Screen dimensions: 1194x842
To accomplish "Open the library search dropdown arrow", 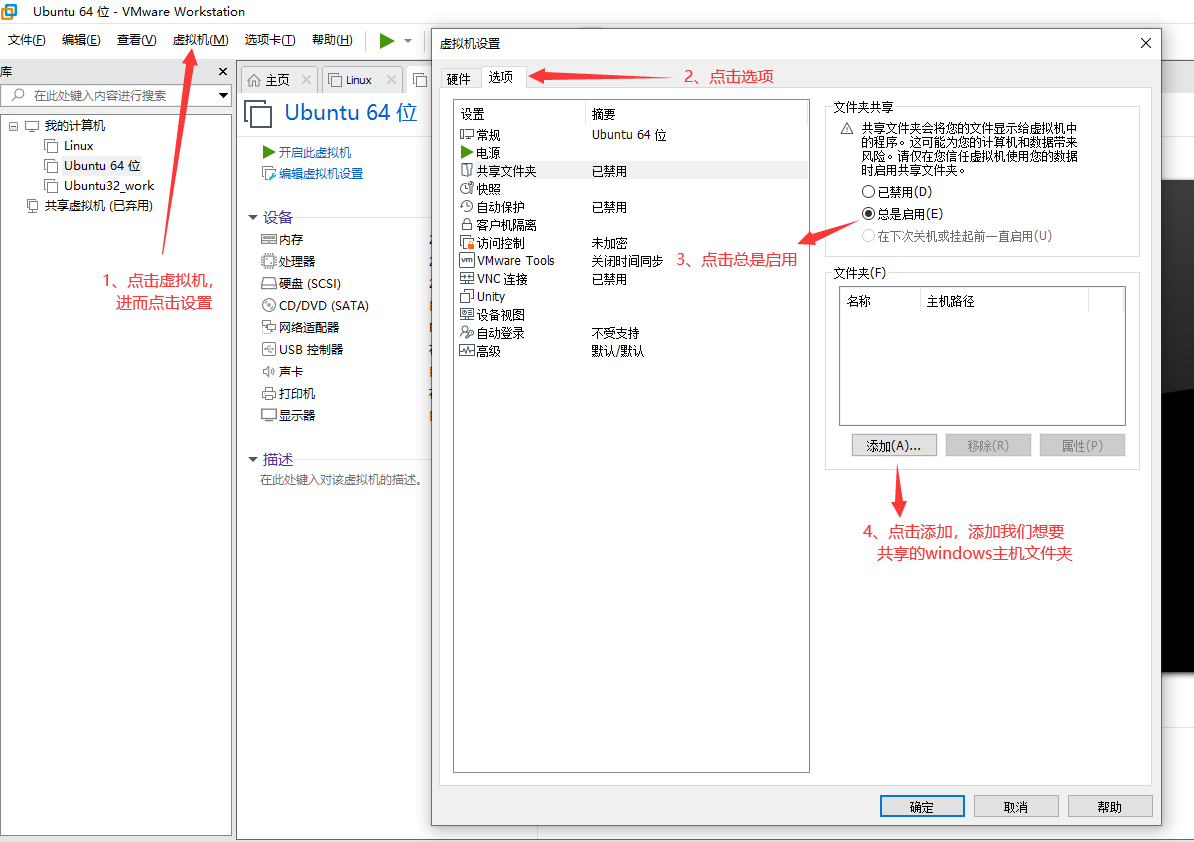I will pyautogui.click(x=223, y=95).
